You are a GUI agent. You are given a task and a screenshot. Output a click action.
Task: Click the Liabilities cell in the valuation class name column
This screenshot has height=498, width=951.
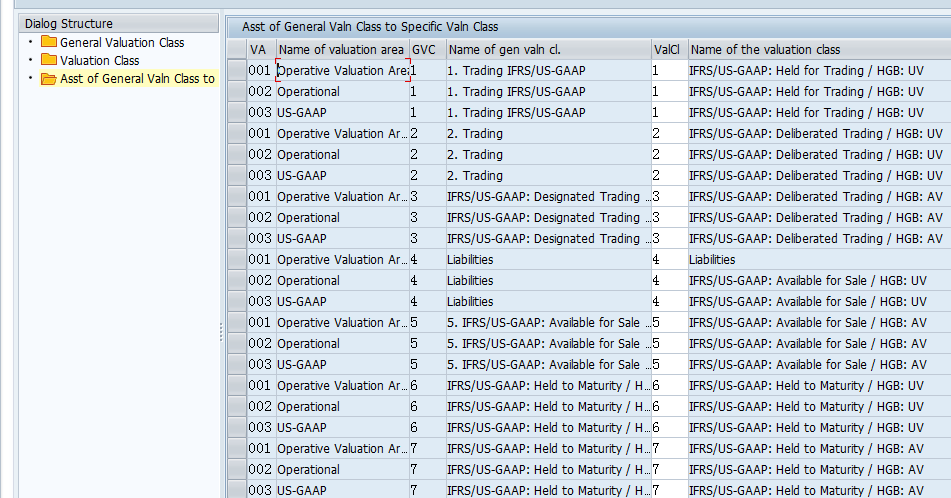pos(712,260)
